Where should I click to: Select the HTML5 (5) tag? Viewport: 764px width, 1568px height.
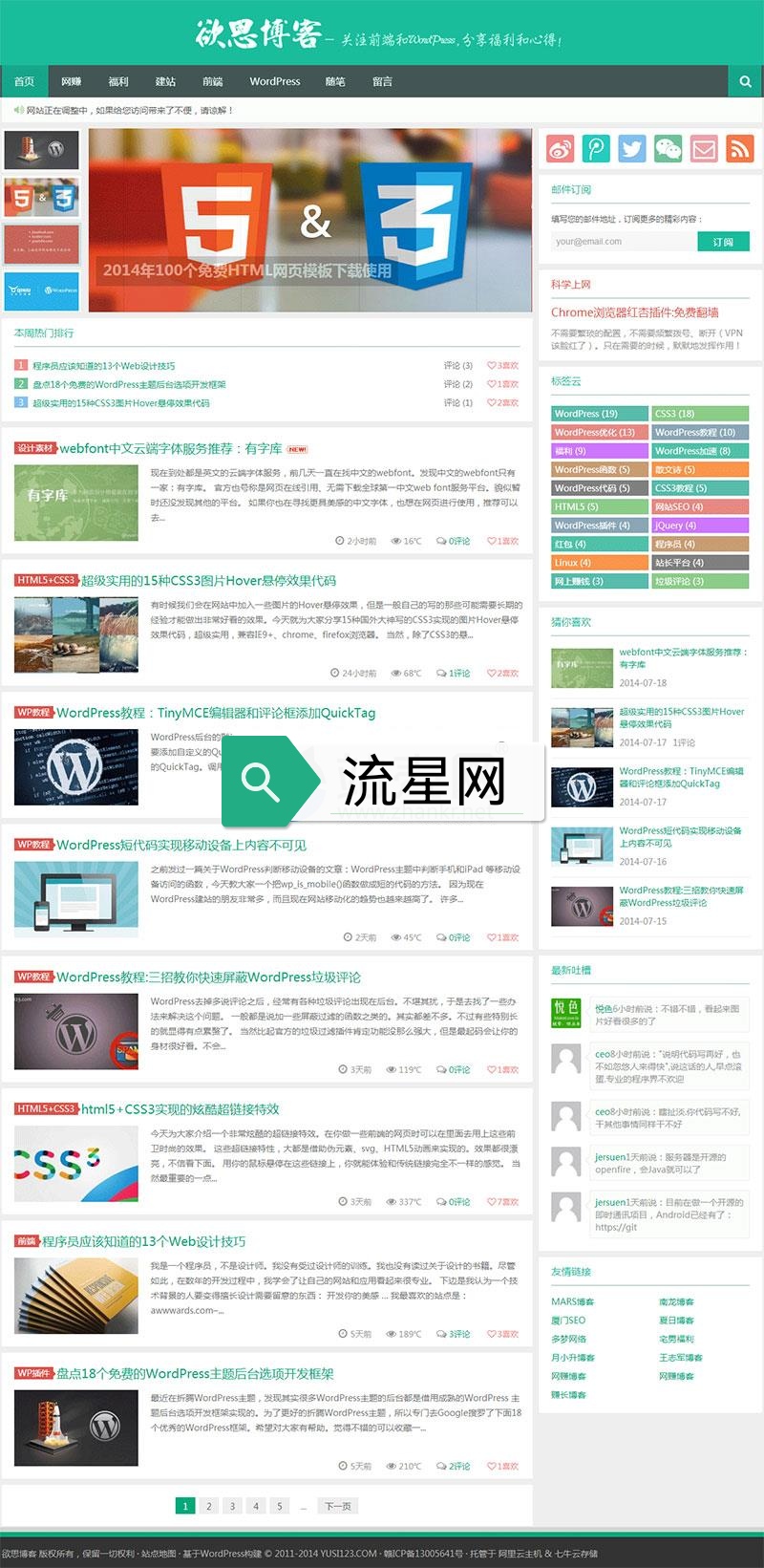(x=600, y=506)
